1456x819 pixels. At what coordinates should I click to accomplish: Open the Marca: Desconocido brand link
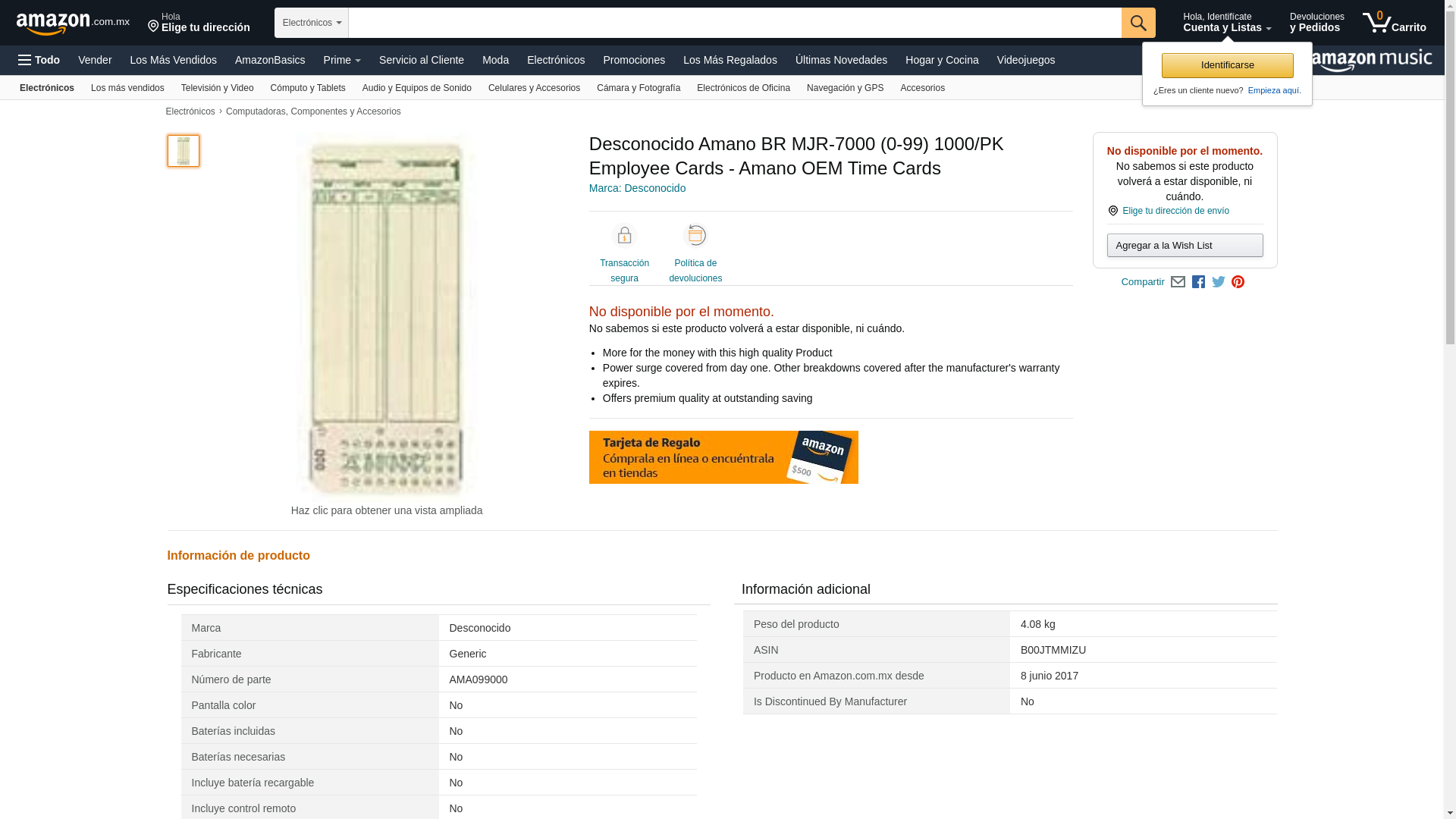637,188
